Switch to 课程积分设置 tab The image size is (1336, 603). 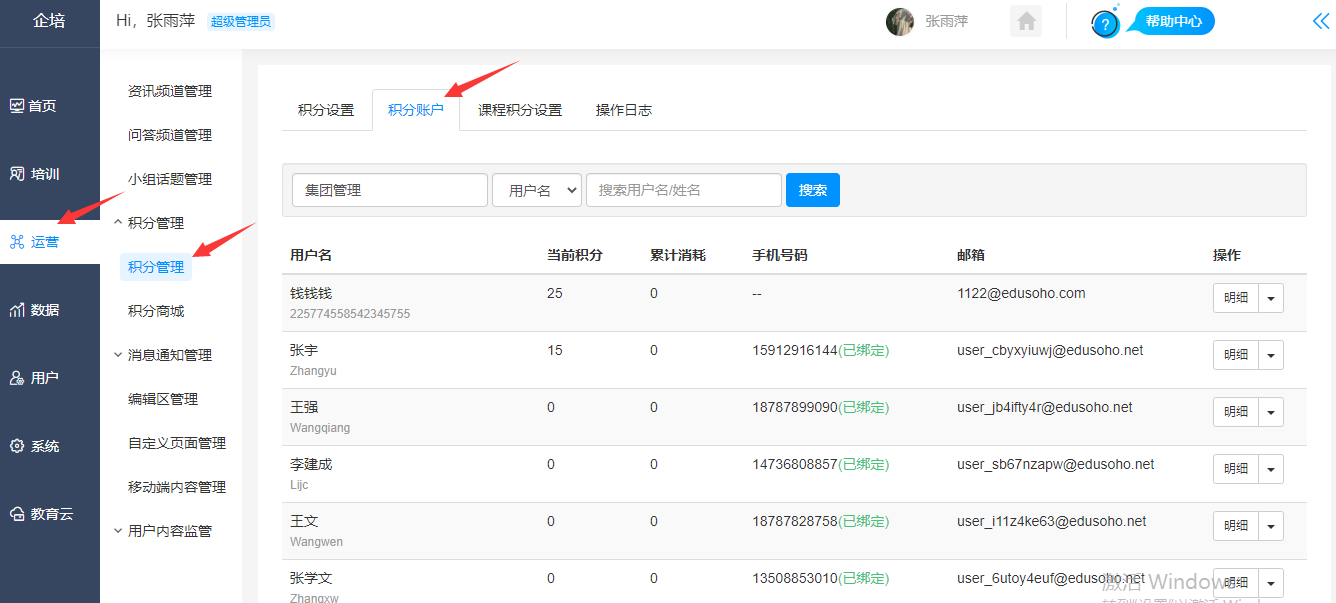click(x=520, y=110)
